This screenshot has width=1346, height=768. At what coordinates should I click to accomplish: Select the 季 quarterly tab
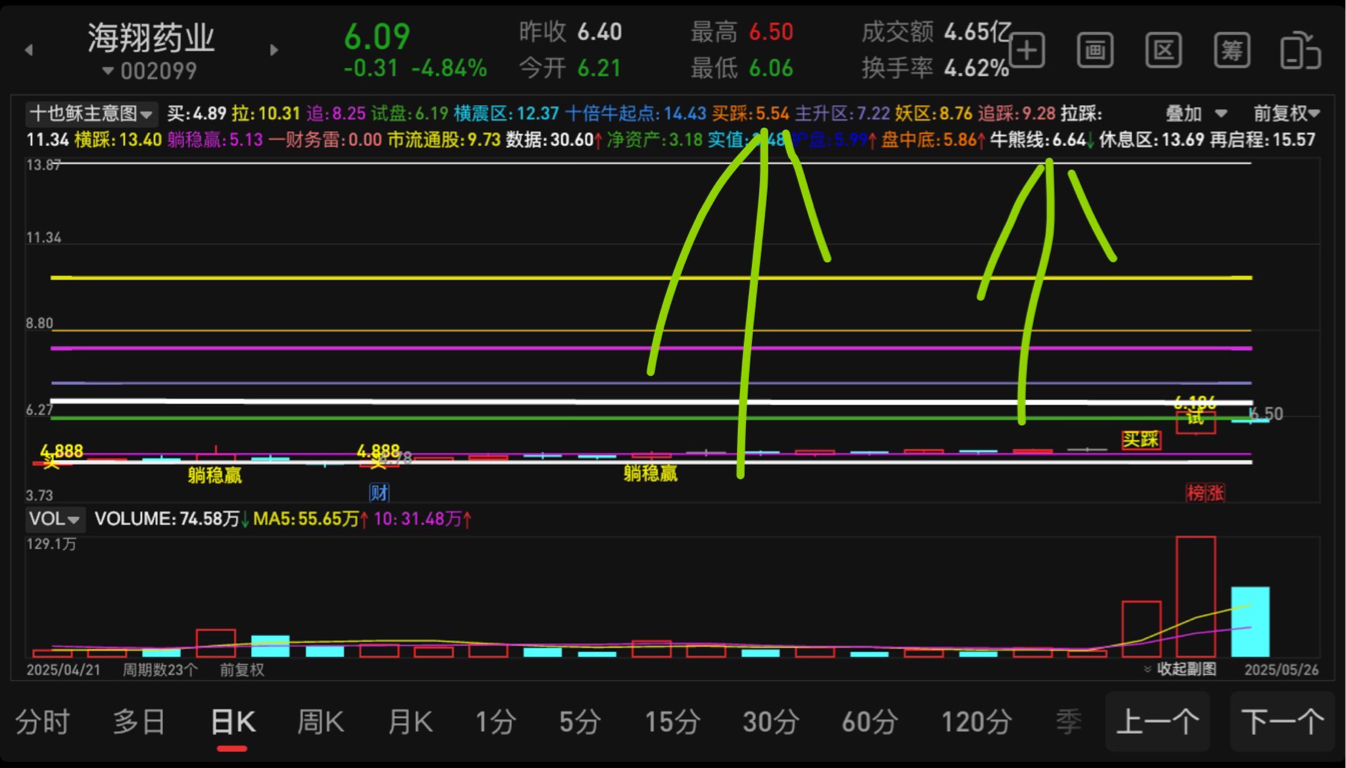[1069, 721]
